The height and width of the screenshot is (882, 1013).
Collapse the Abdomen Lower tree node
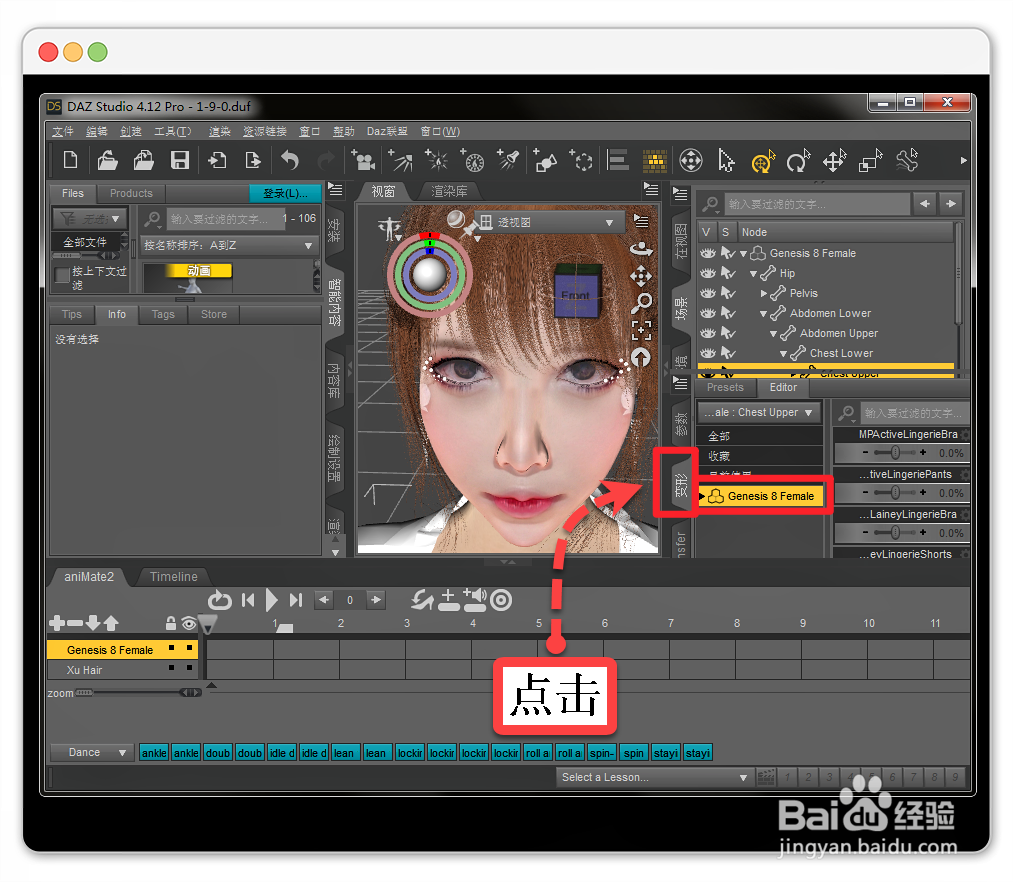[764, 314]
